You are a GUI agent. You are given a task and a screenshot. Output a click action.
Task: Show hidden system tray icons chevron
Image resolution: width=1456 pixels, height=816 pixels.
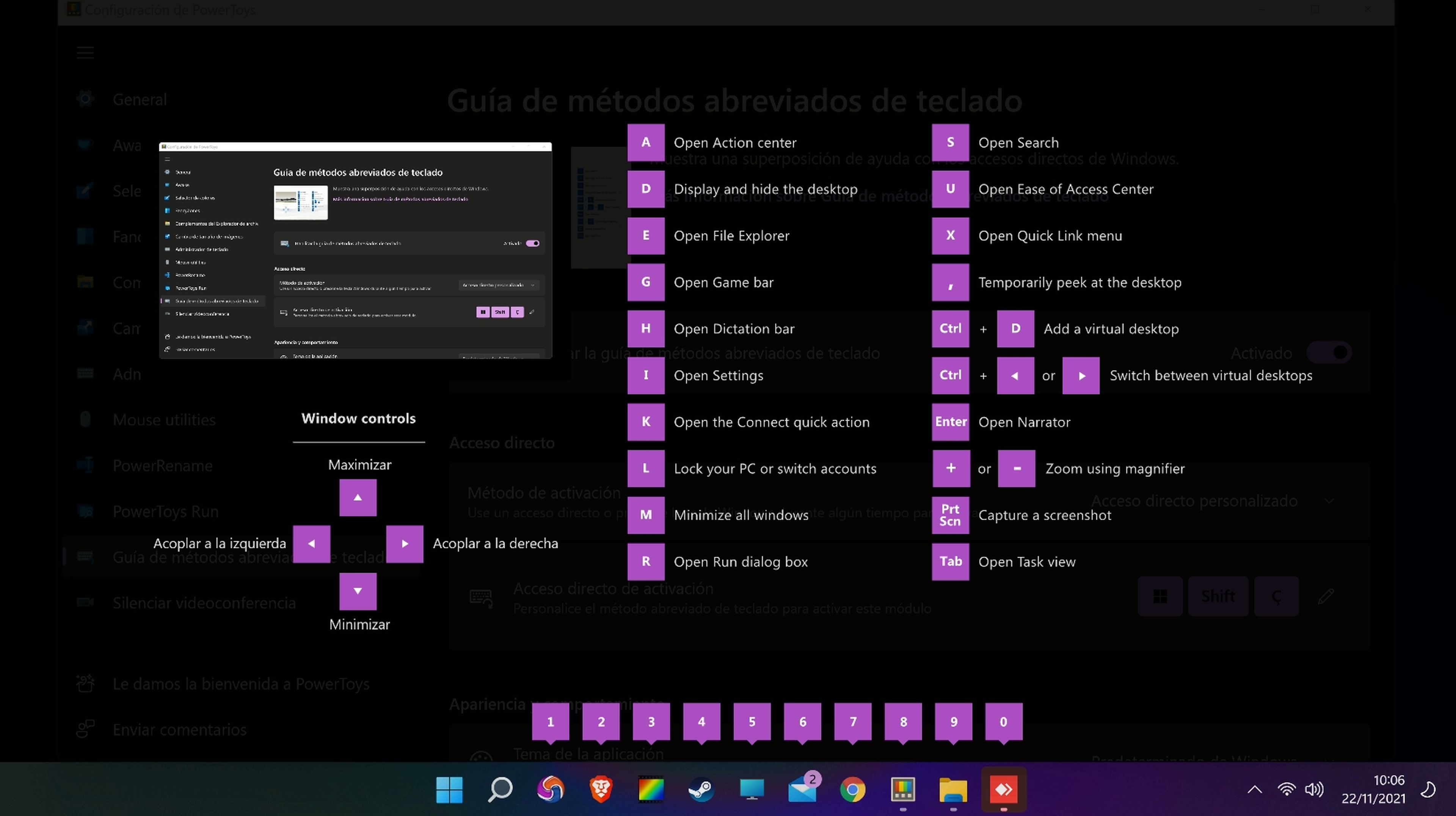click(x=1254, y=789)
